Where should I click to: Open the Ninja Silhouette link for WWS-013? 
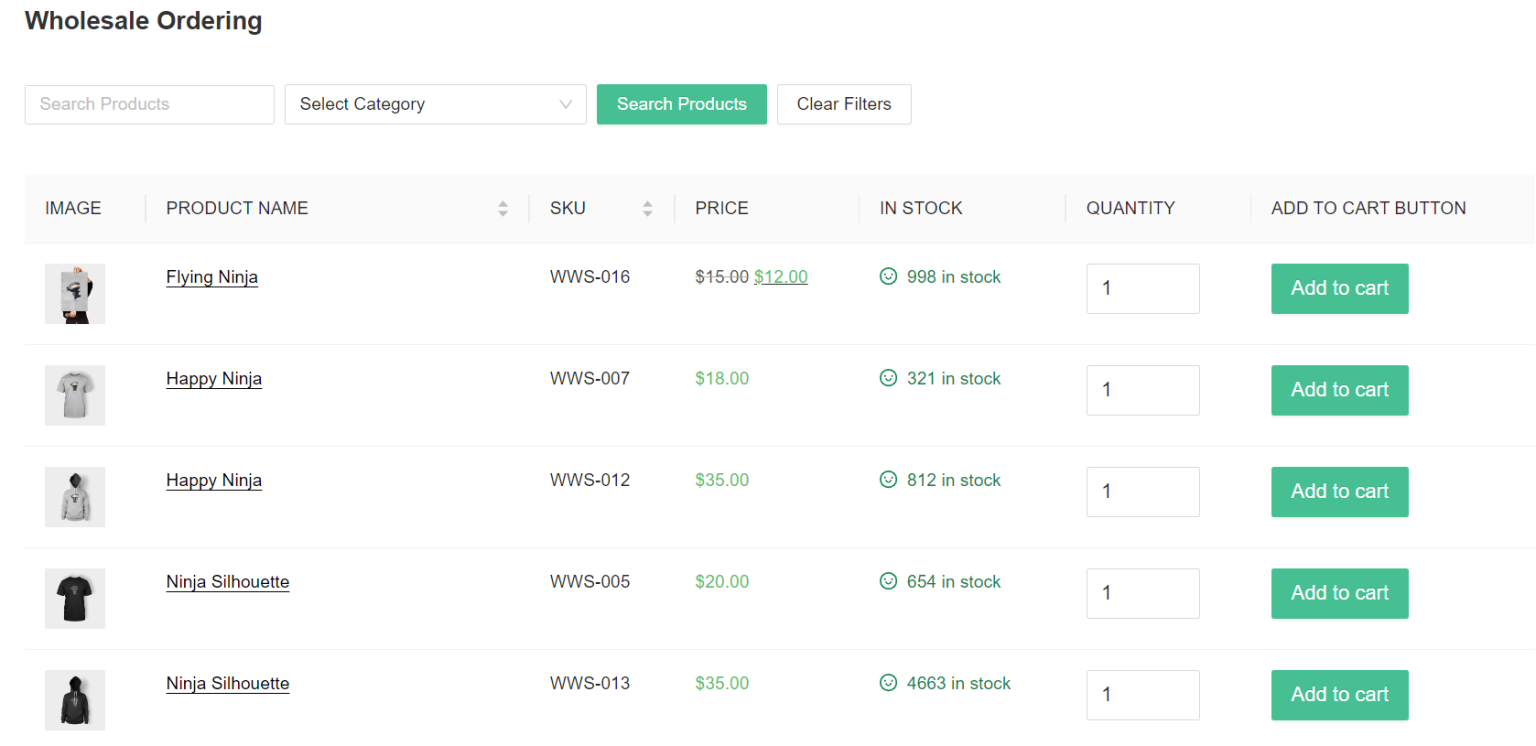click(x=228, y=684)
